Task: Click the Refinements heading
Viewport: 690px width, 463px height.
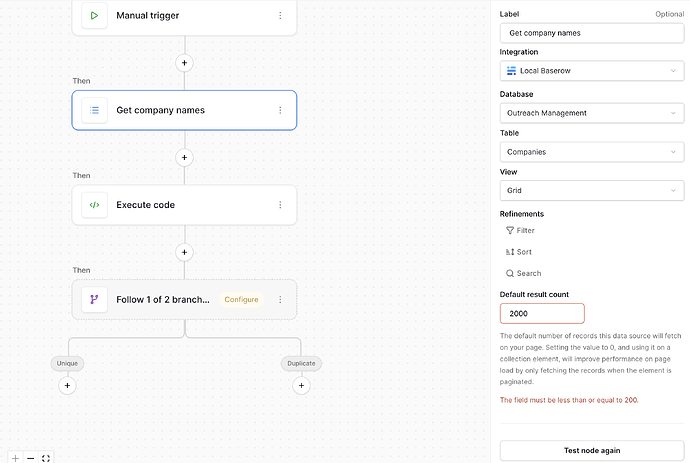Action: (521, 214)
